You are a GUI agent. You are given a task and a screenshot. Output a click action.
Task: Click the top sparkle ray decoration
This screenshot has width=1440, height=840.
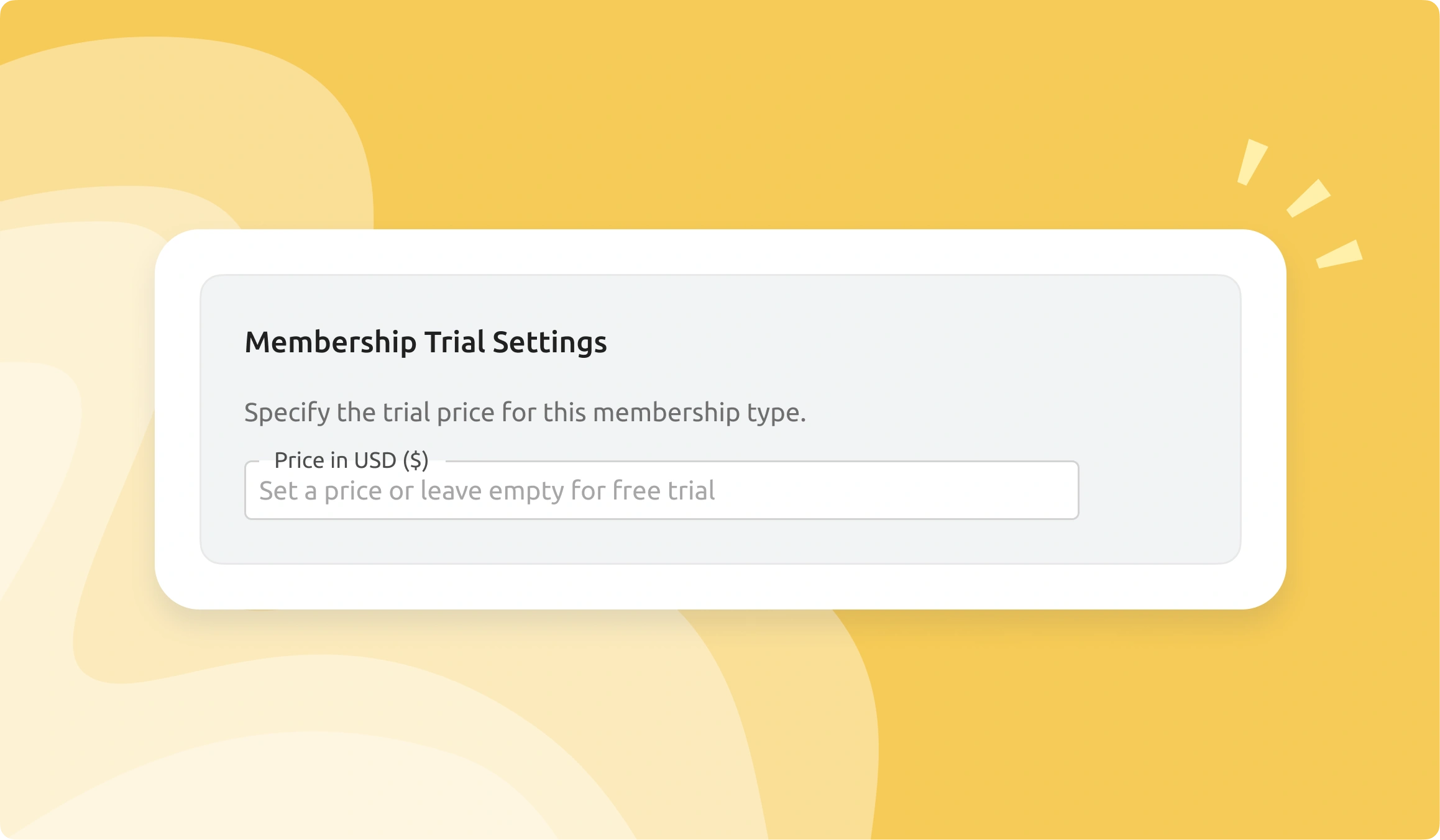(x=1251, y=162)
